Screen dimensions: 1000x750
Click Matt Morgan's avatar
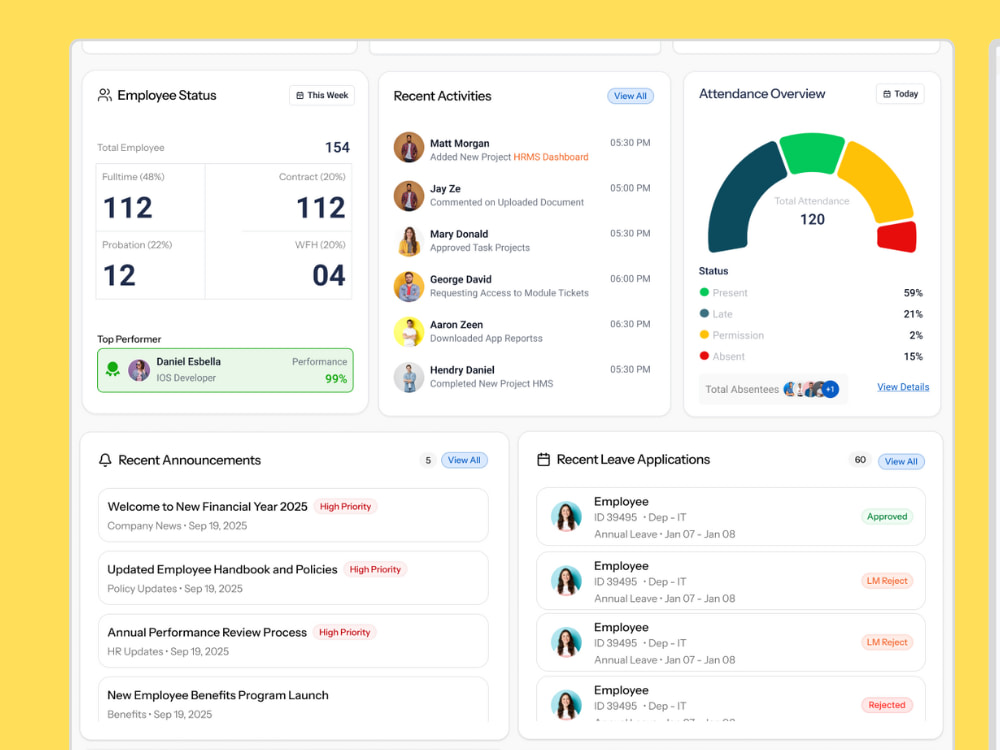click(409, 147)
